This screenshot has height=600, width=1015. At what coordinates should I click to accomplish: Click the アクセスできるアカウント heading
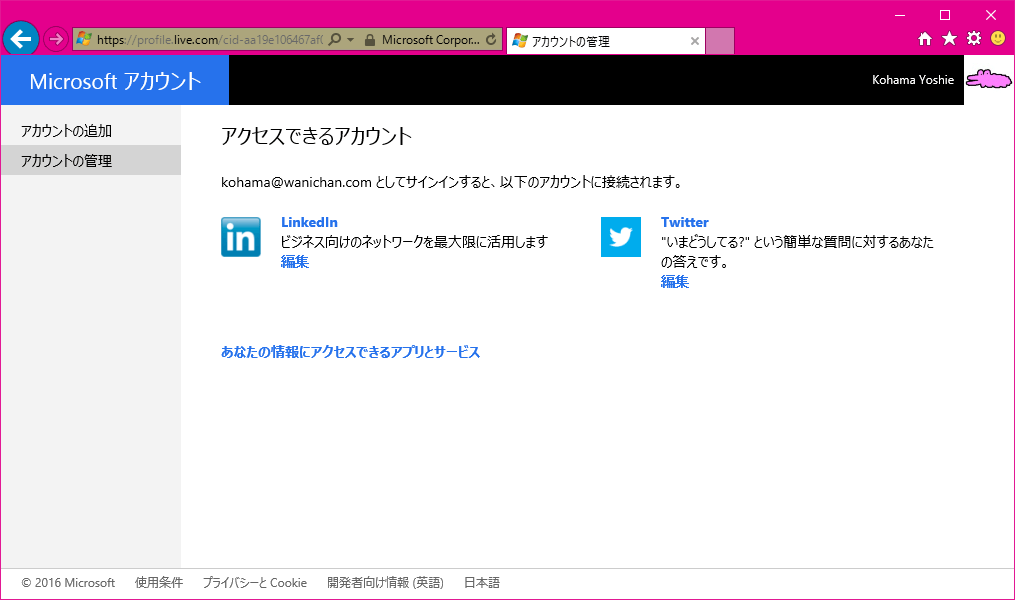click(x=317, y=136)
